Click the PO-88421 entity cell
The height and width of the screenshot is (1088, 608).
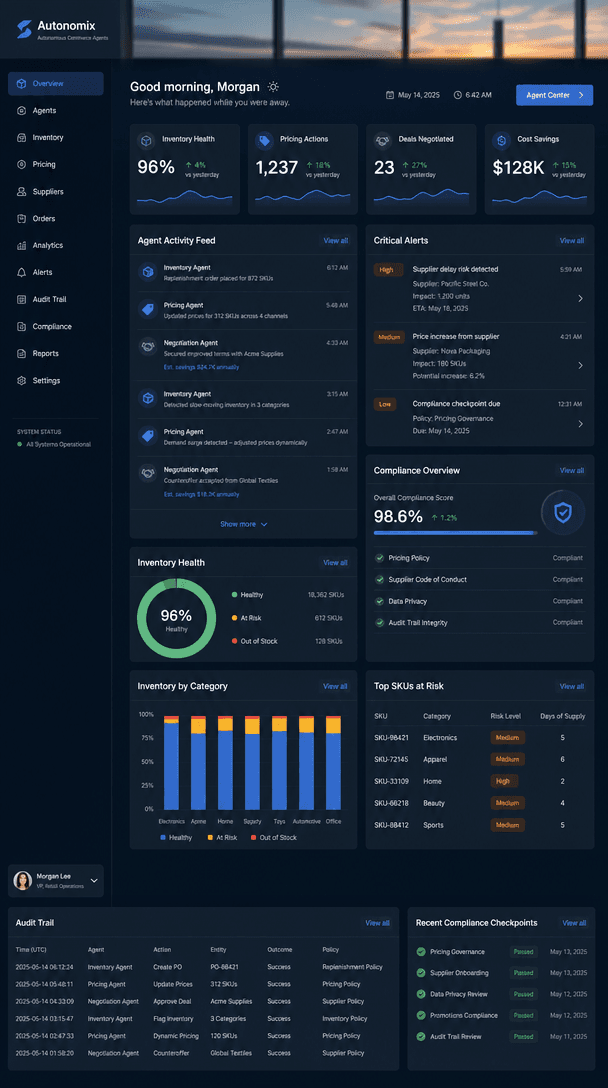(224, 967)
